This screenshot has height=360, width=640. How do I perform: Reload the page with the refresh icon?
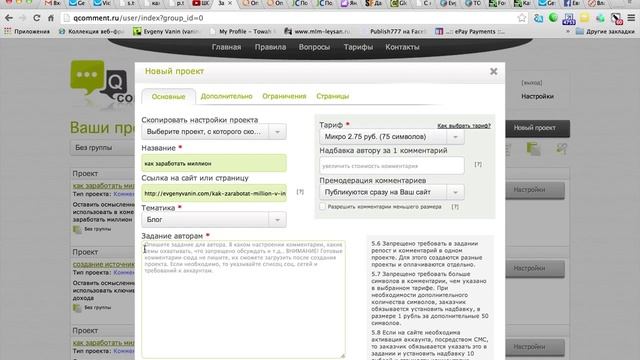coord(36,18)
